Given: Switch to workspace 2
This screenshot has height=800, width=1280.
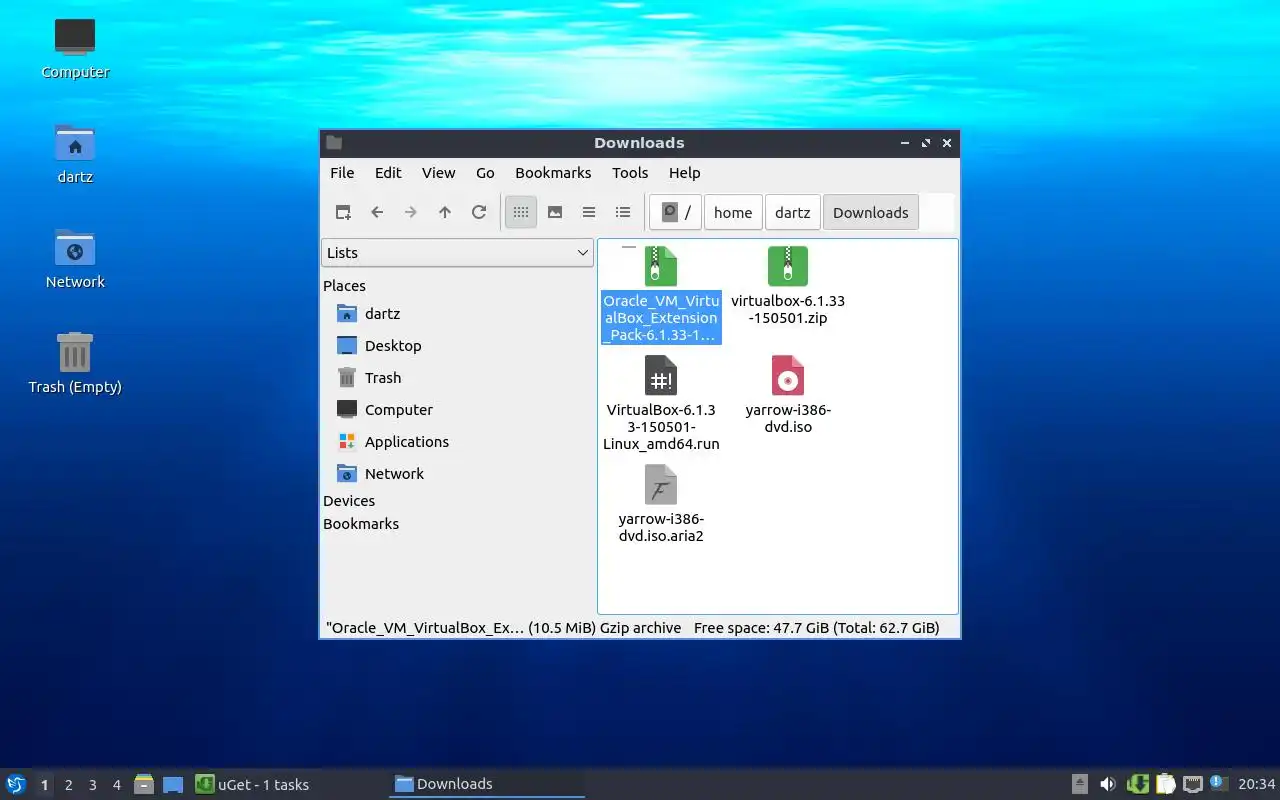Looking at the screenshot, I should (x=68, y=785).
